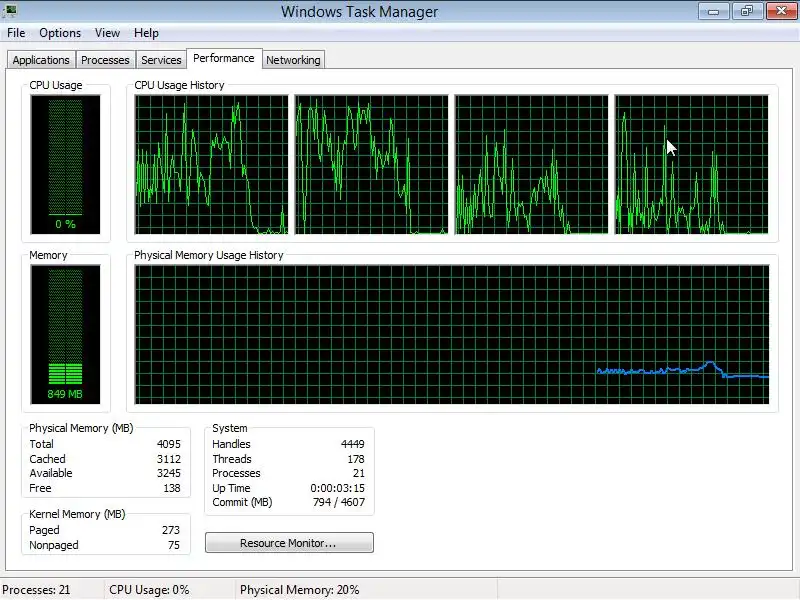Click the Total physical memory value 4095
This screenshot has width=800, height=600.
[x=169, y=444]
